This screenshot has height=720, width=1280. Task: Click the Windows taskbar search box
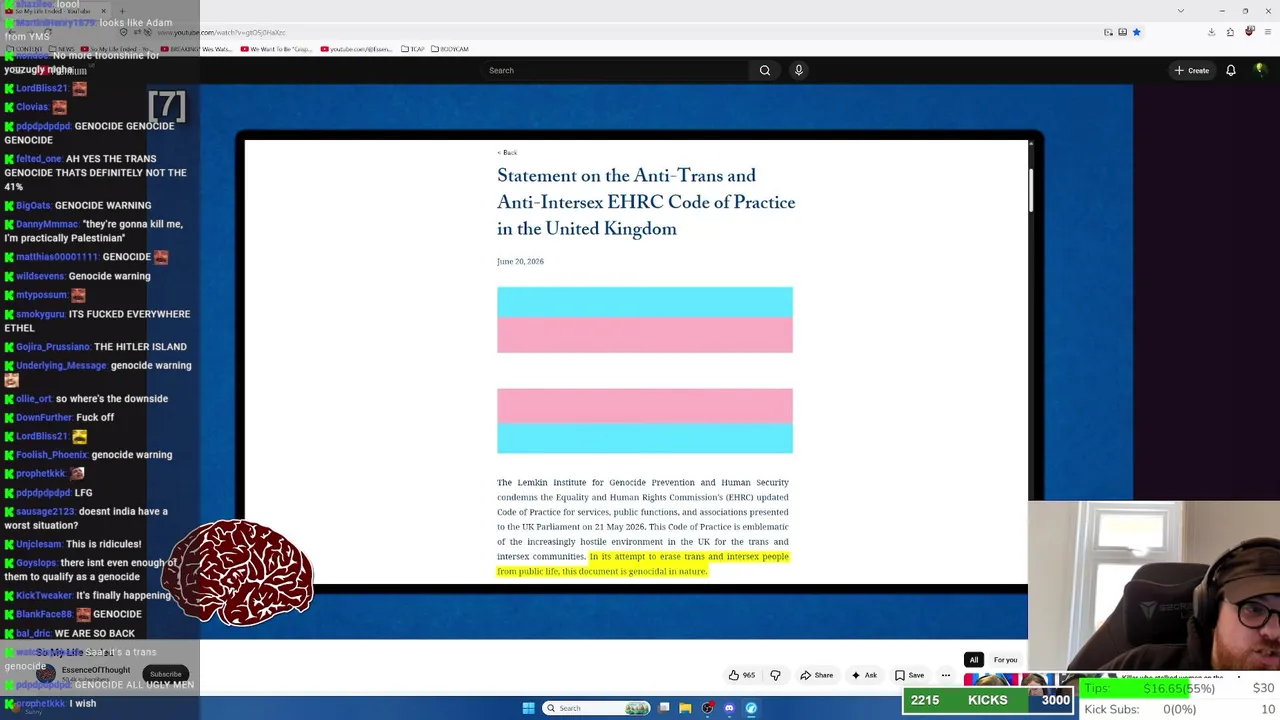tap(597, 708)
